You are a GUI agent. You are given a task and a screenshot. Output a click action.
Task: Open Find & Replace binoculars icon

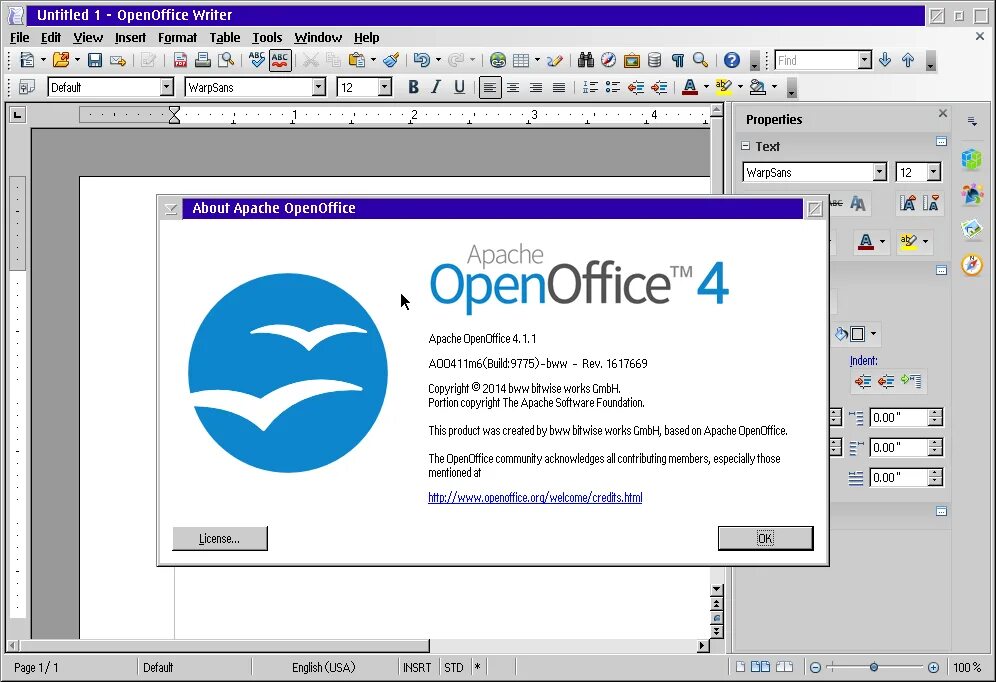[x=586, y=60]
